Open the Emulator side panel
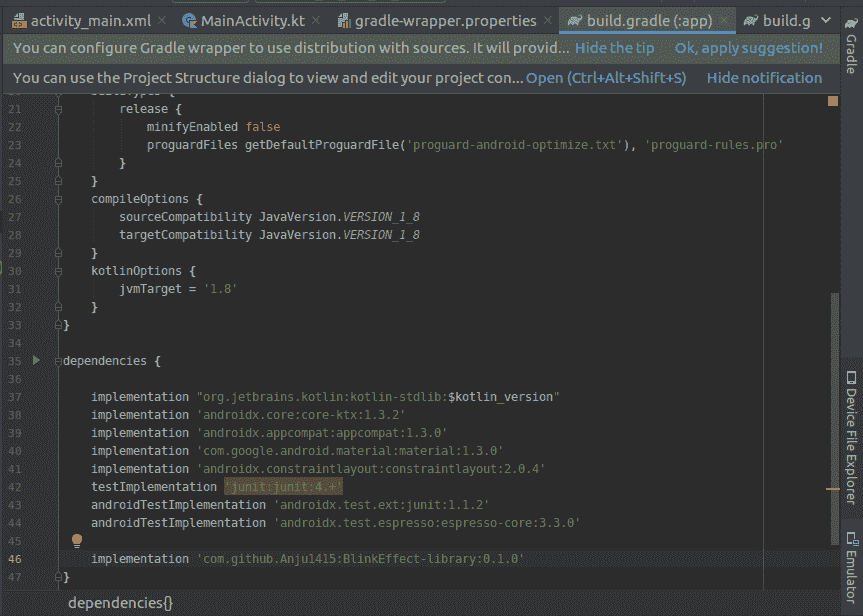Image resolution: width=863 pixels, height=616 pixels. [x=851, y=565]
